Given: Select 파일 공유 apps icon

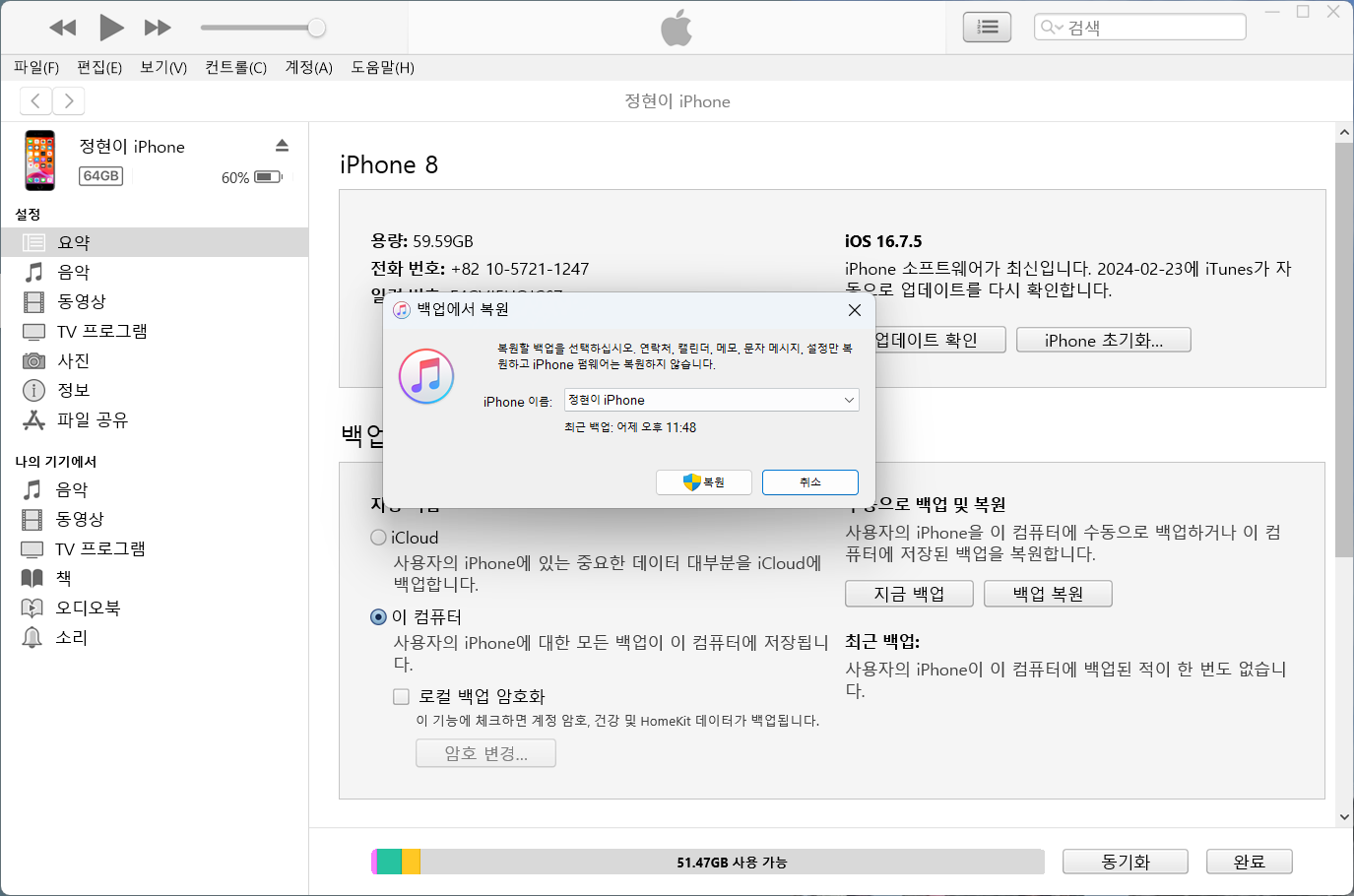Looking at the screenshot, I should tap(34, 420).
